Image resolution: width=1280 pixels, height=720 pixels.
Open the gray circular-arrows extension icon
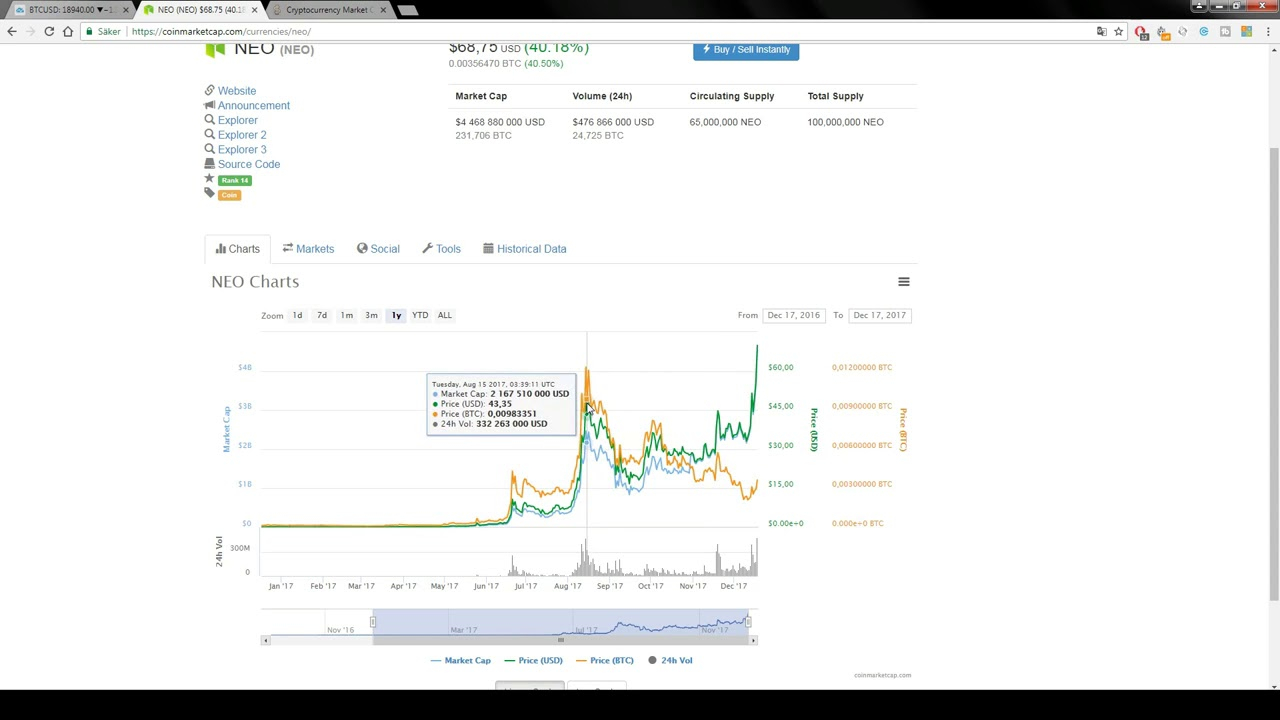pyautogui.click(x=1183, y=32)
